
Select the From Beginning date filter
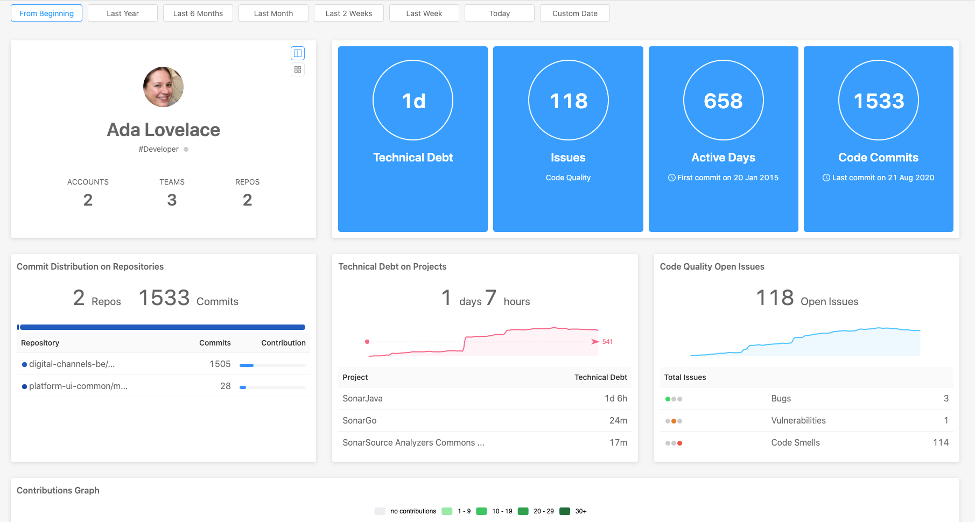(x=46, y=14)
